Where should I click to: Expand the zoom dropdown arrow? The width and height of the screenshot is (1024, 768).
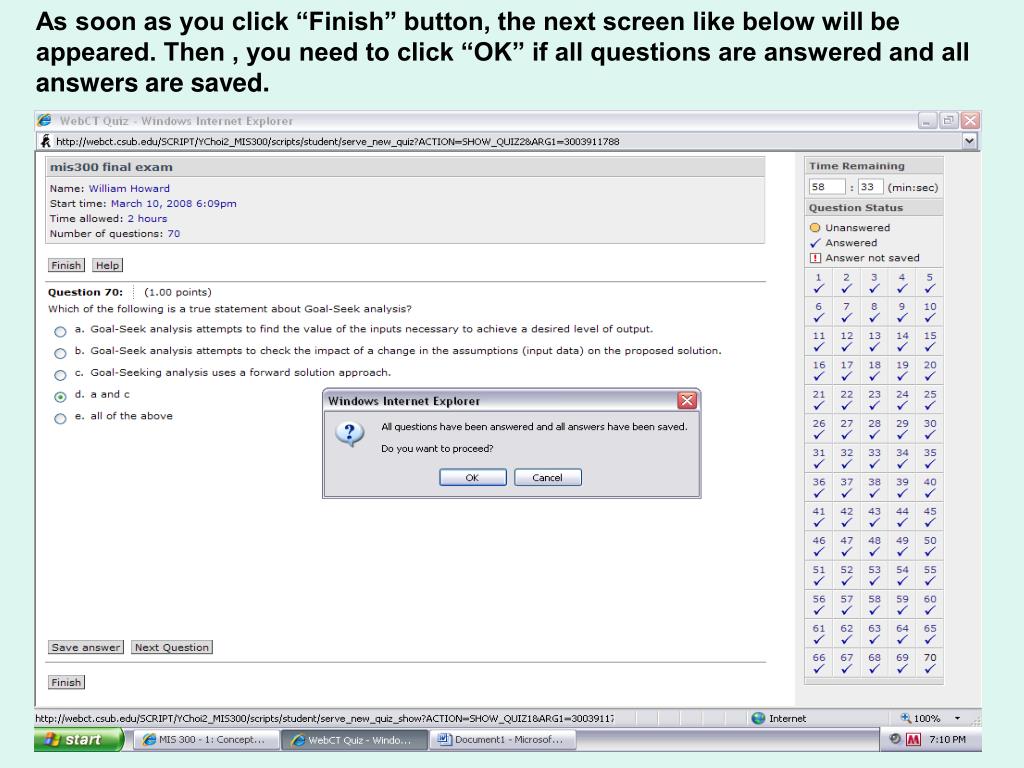(x=957, y=718)
